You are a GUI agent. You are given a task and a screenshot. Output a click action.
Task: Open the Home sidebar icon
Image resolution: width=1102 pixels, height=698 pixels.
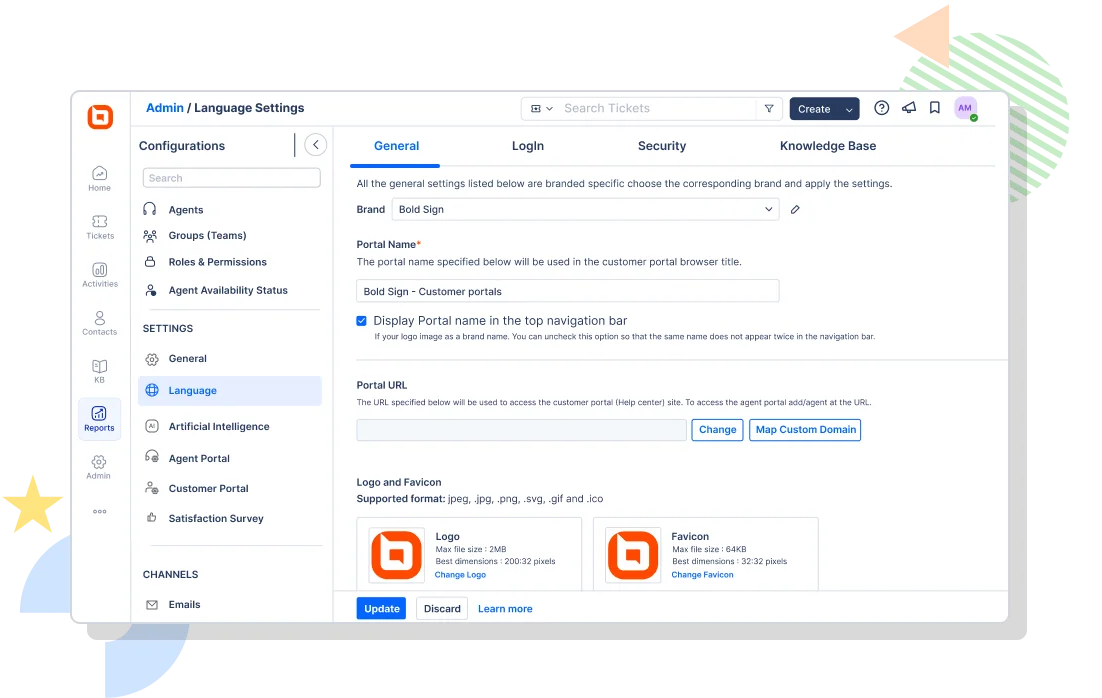click(x=99, y=179)
